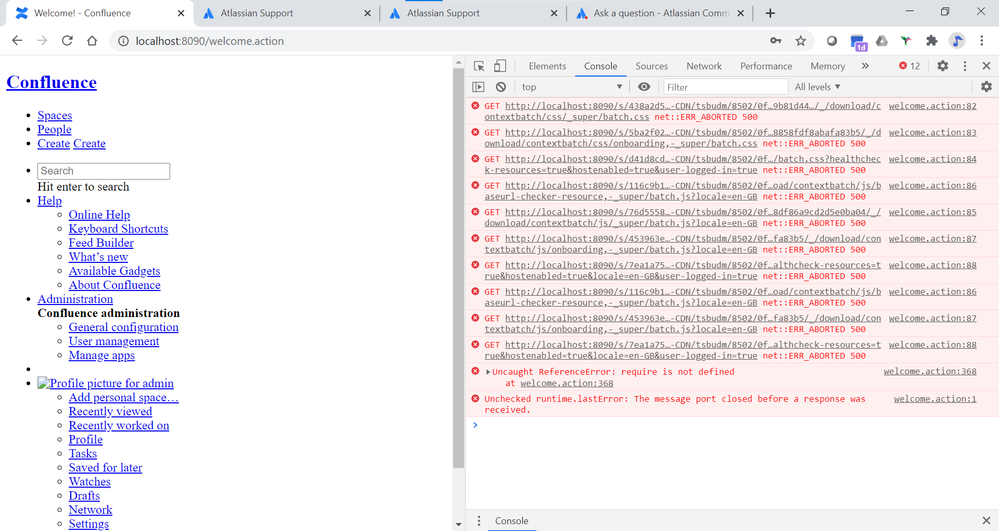Viewport: 999px width, 531px height.
Task: Open the People link
Action: tap(54, 129)
